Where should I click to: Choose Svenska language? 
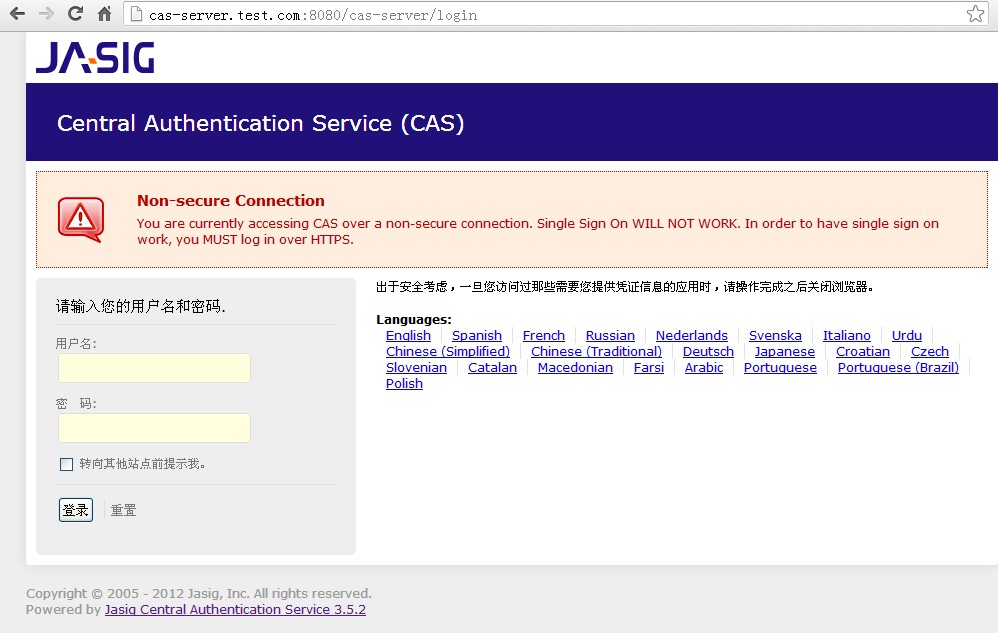[x=775, y=335]
